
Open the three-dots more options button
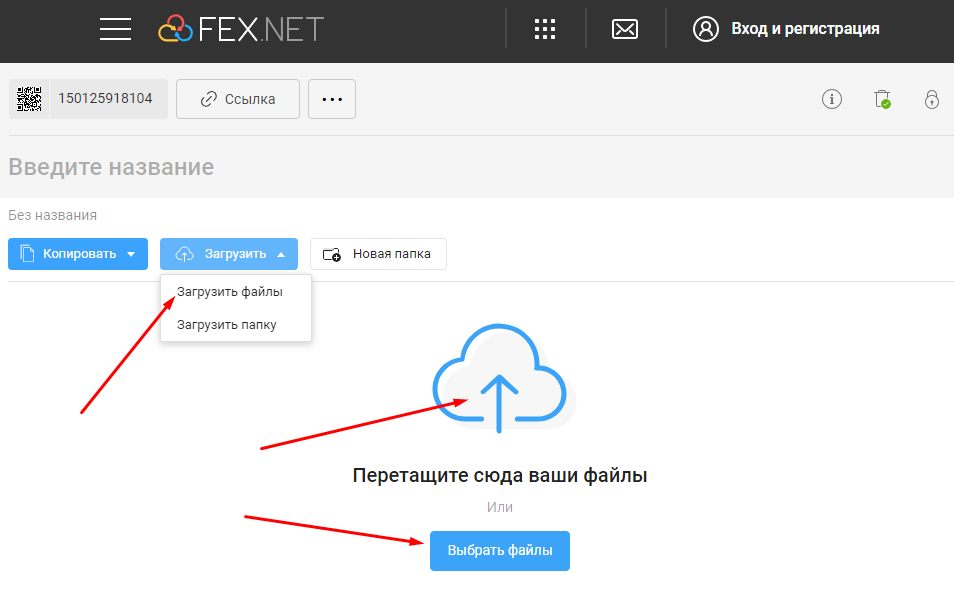click(x=332, y=99)
